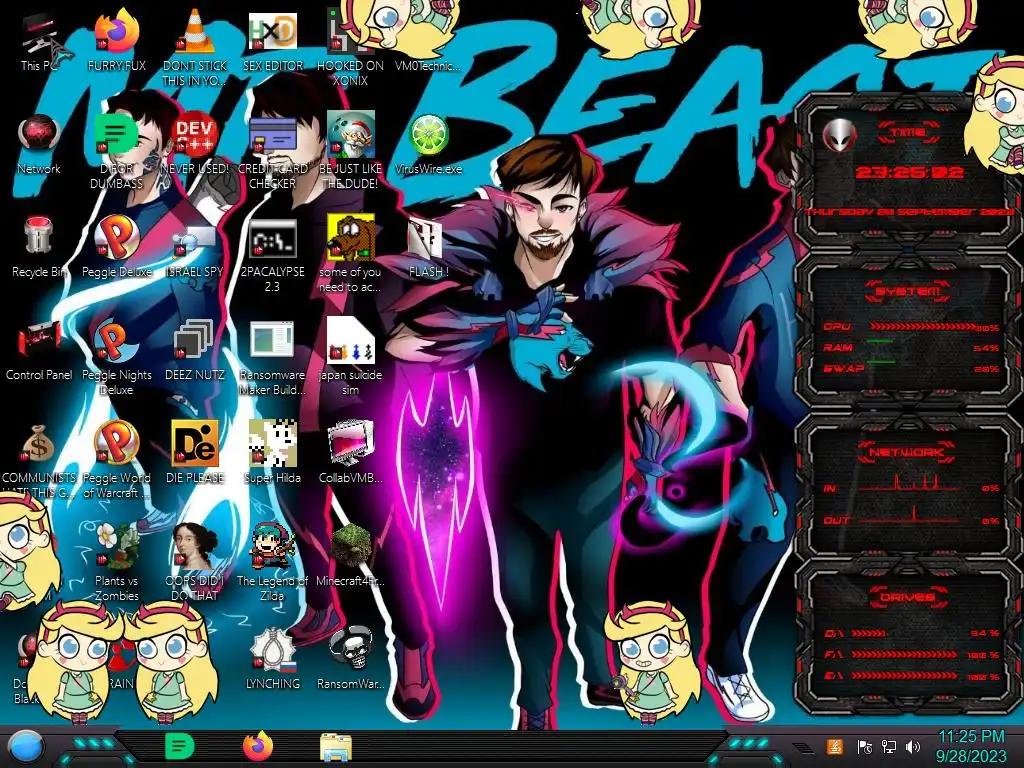Click the Start orb on the taskbar
1024x768 pixels.
(x=26, y=746)
